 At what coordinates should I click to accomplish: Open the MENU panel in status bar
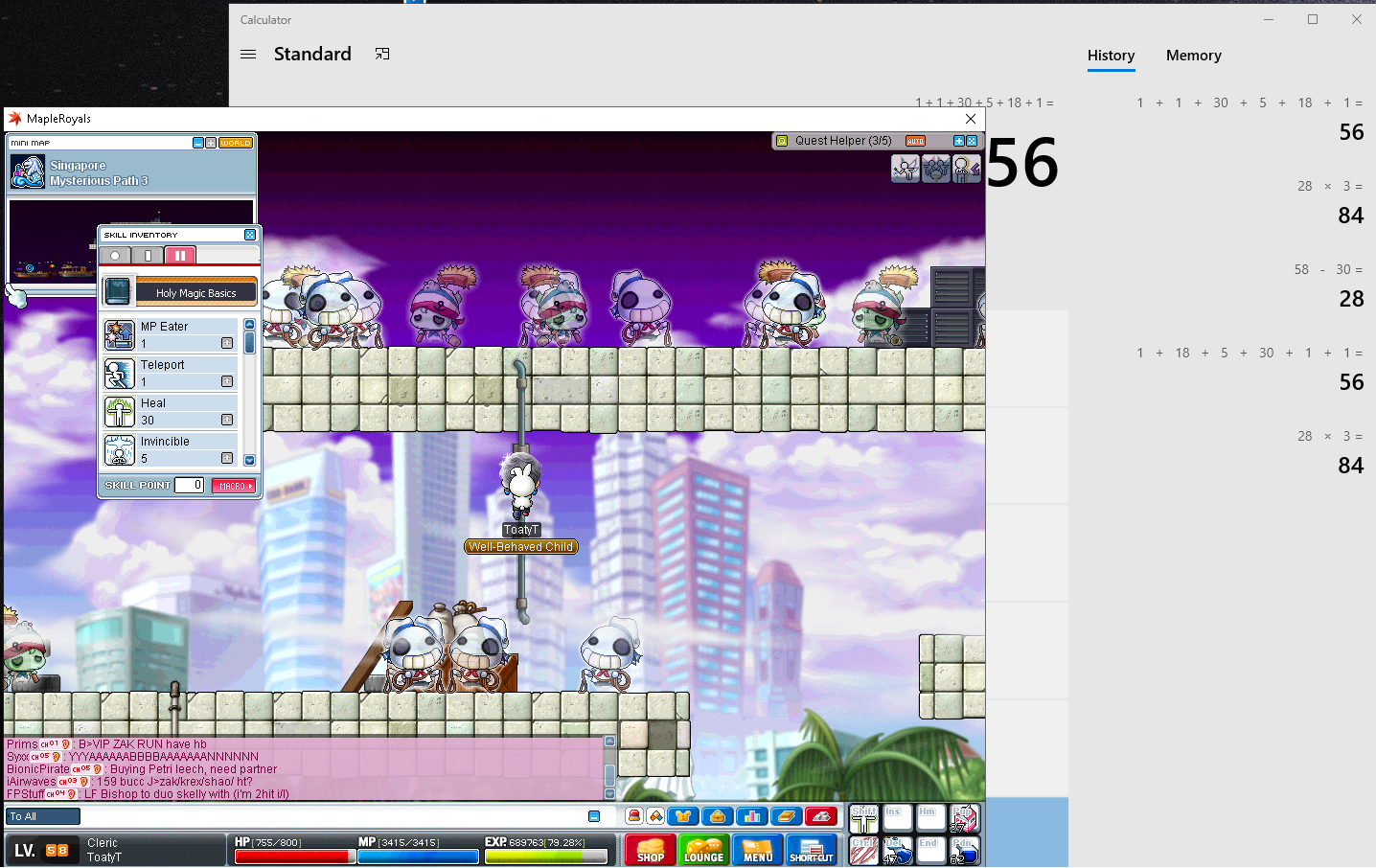click(x=757, y=850)
